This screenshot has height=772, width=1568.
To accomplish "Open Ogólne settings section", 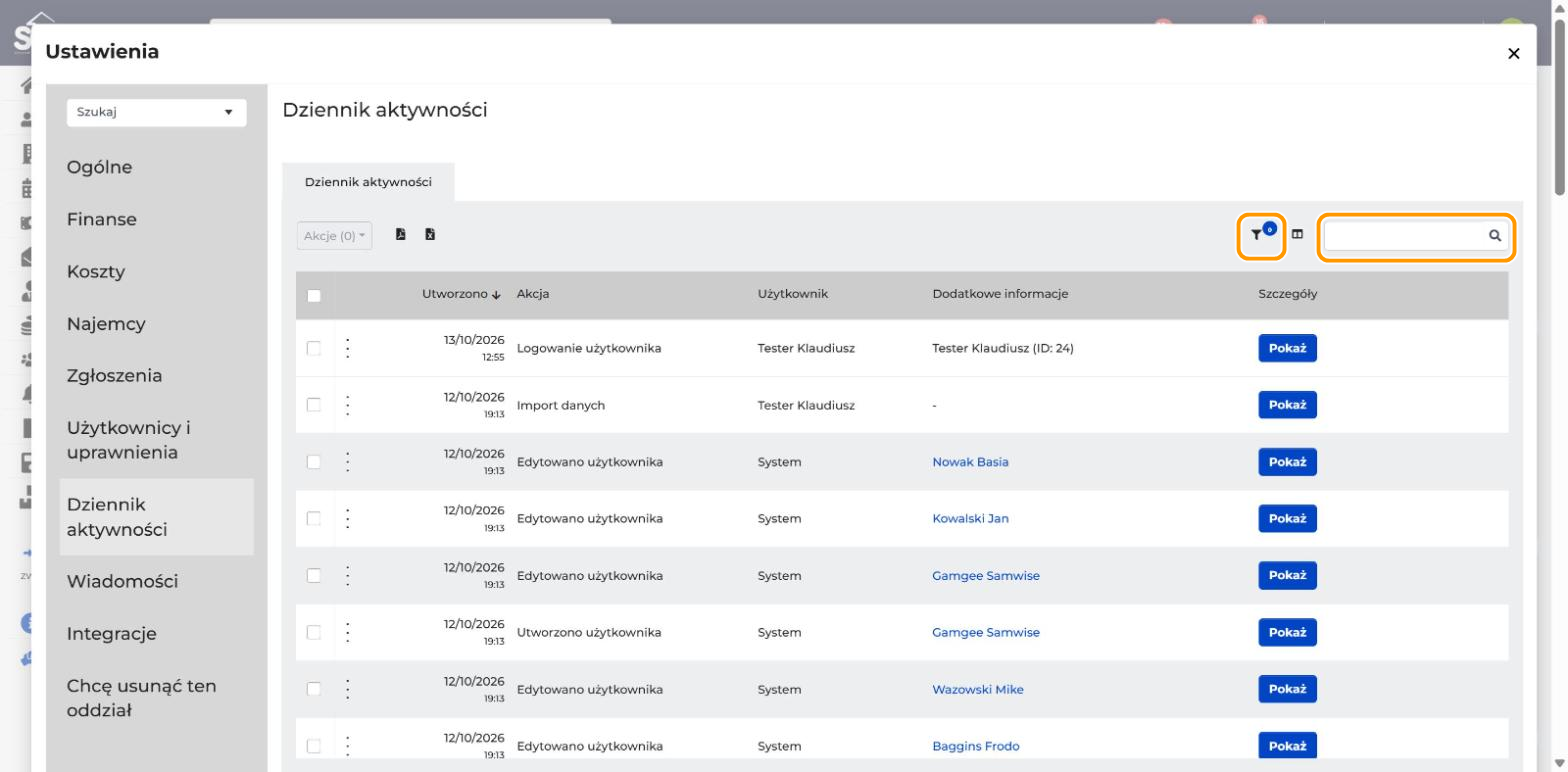I will 99,167.
